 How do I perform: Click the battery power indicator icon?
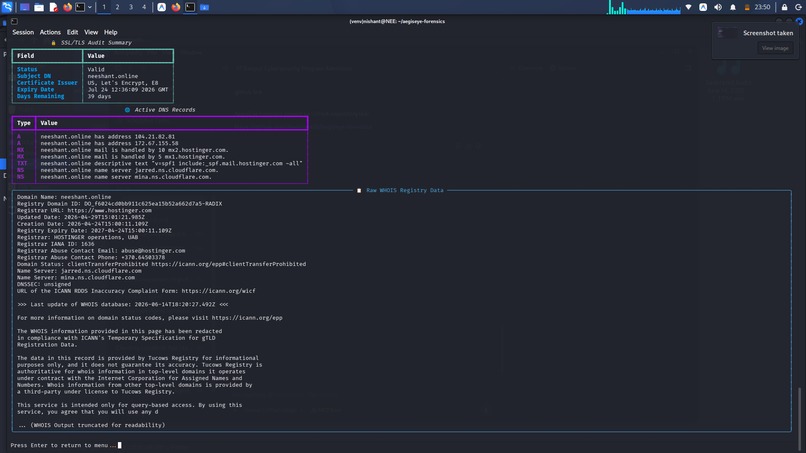pyautogui.click(x=747, y=7)
